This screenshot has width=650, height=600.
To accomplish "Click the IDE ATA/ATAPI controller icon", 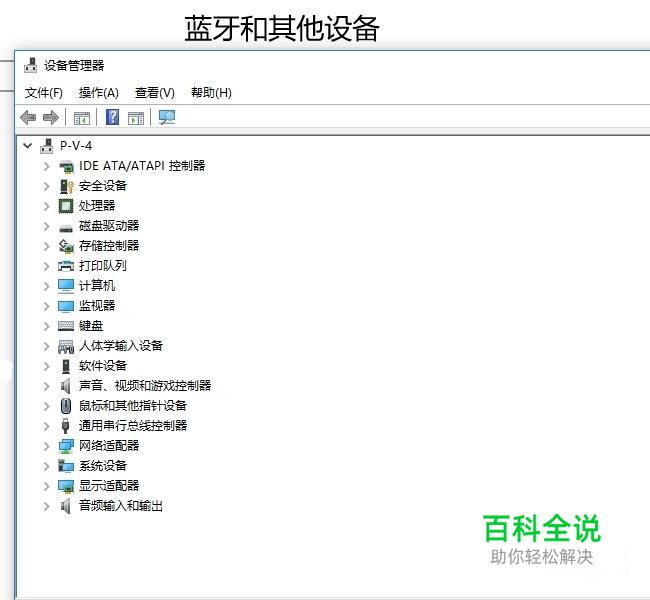I will point(66,166).
